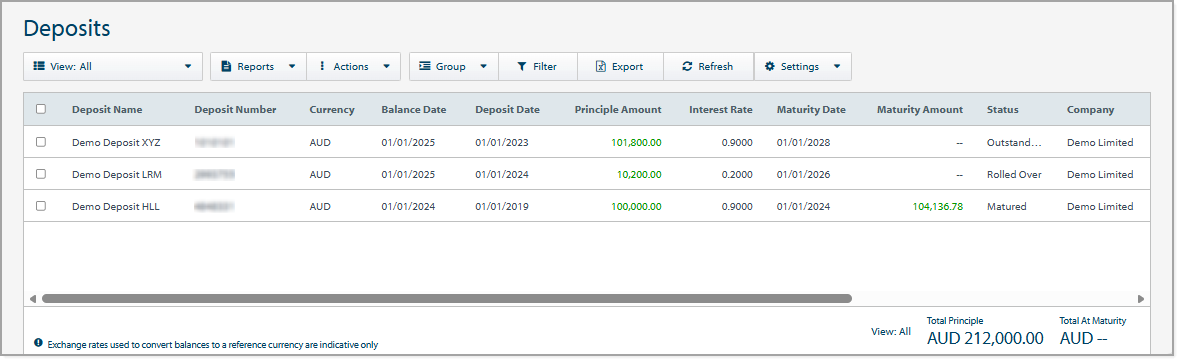
Task: Click the horizontal scrollbar thumb
Action: [446, 299]
